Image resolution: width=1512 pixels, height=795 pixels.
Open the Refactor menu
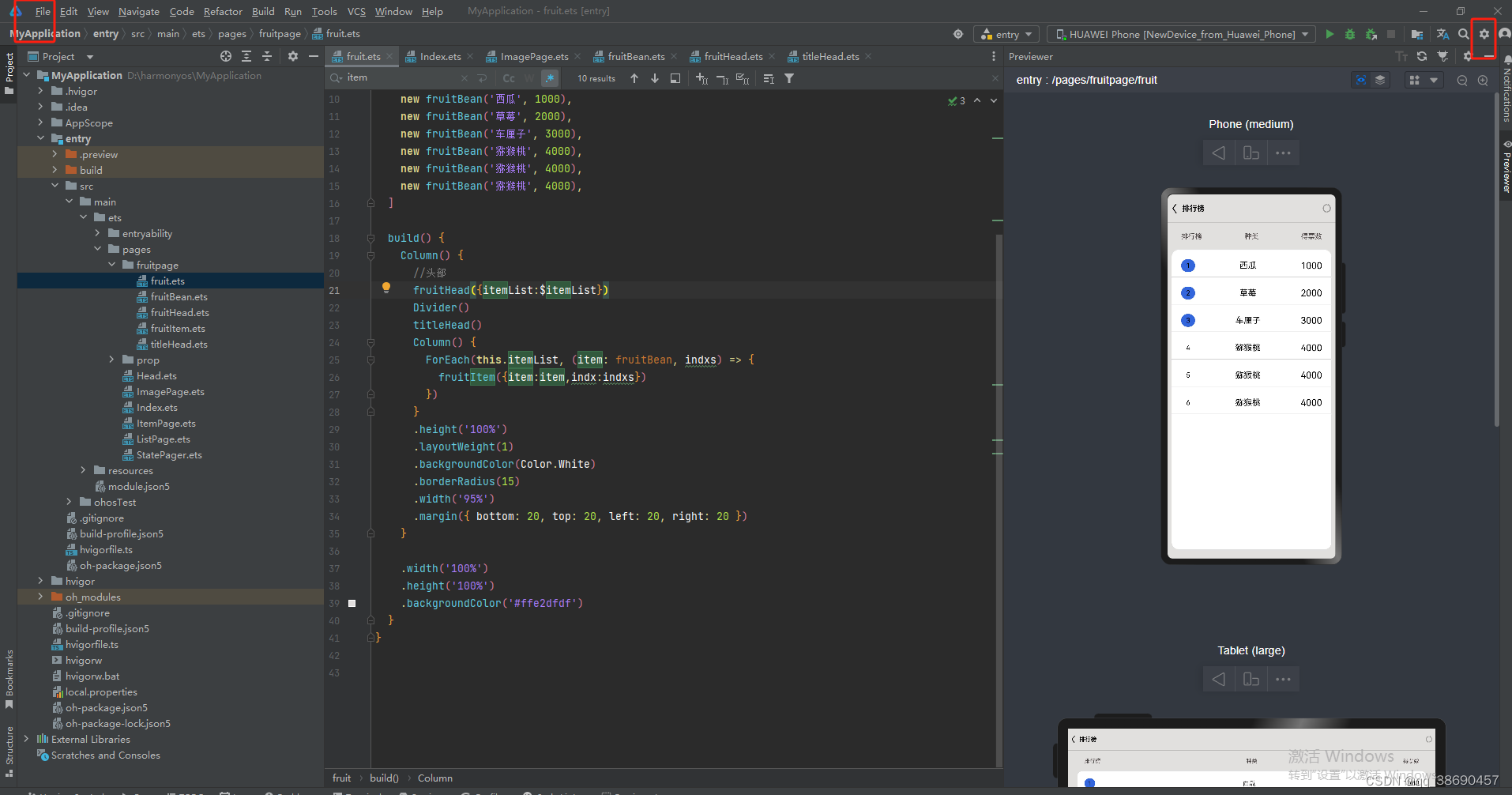pos(223,11)
